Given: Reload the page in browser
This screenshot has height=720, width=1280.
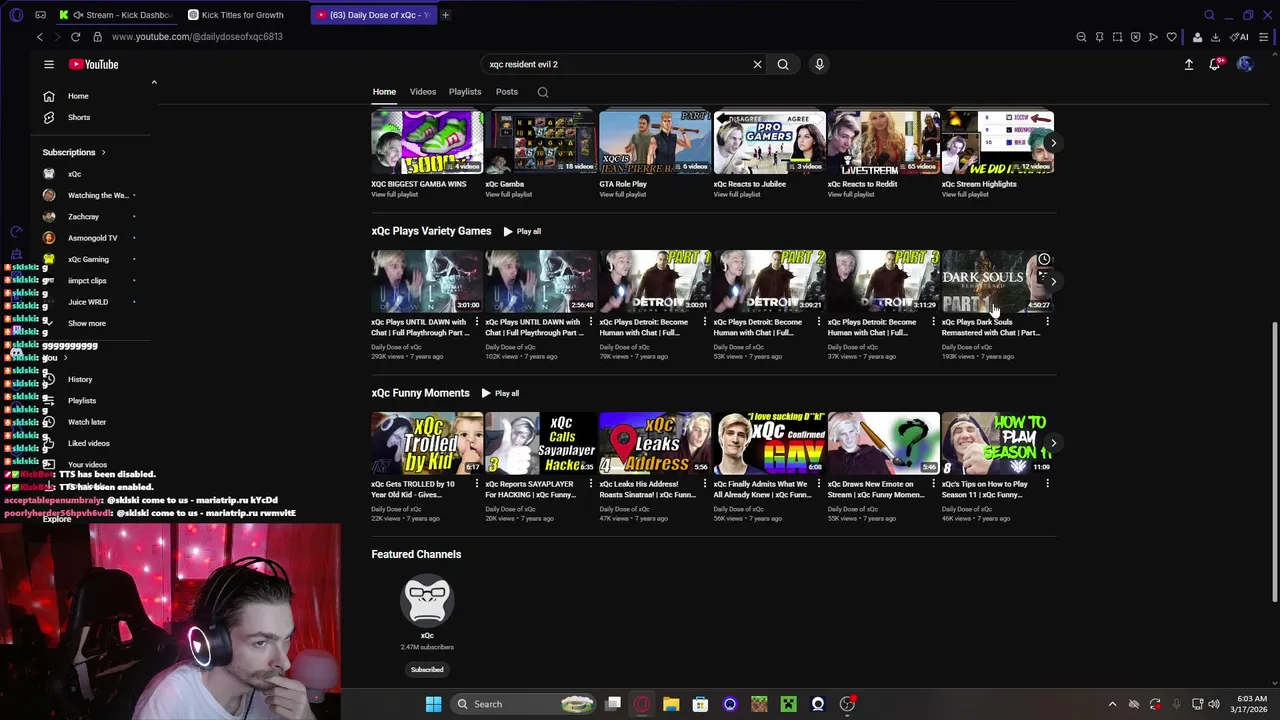Looking at the screenshot, I should [x=75, y=37].
